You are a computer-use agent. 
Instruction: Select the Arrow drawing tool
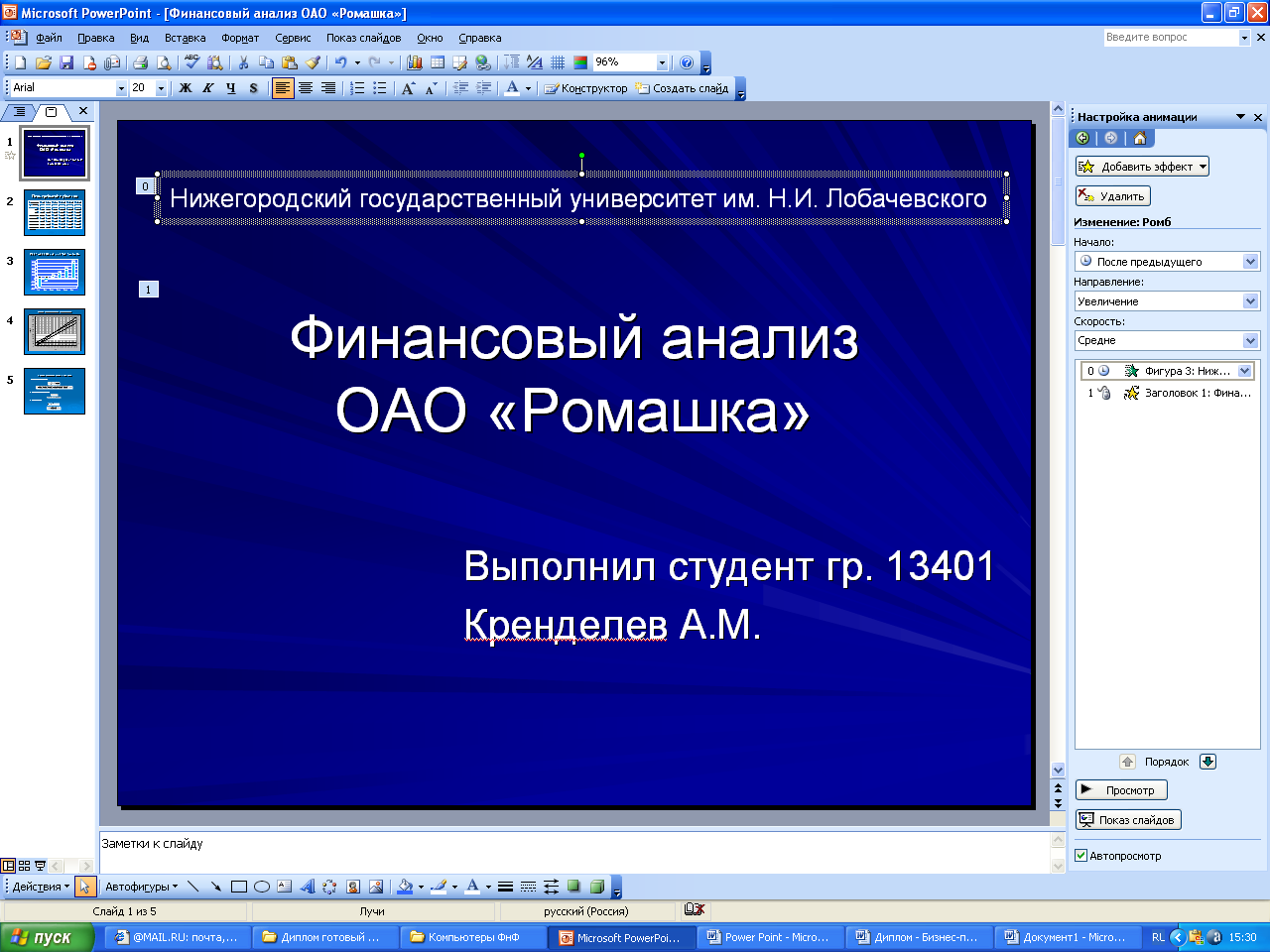click(x=215, y=887)
